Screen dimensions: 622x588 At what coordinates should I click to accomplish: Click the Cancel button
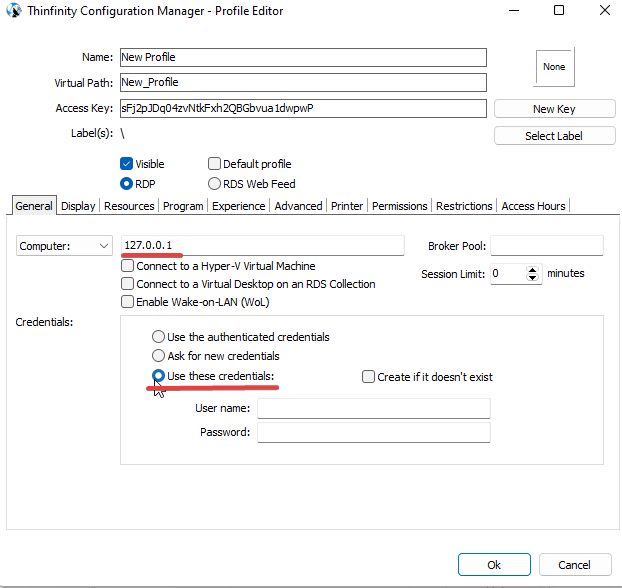click(x=575, y=565)
